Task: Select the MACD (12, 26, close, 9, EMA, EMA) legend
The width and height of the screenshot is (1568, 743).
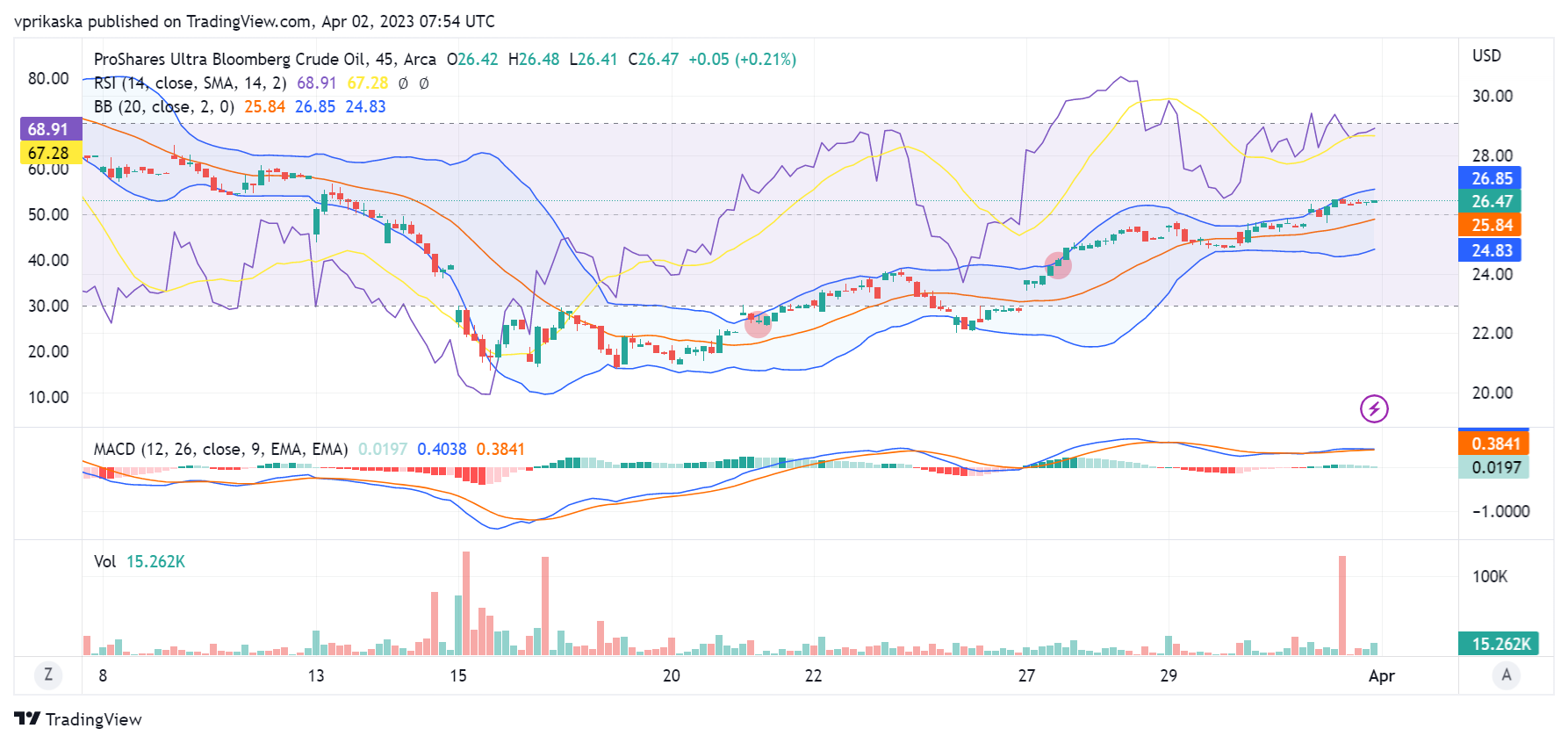Action: click(x=220, y=449)
